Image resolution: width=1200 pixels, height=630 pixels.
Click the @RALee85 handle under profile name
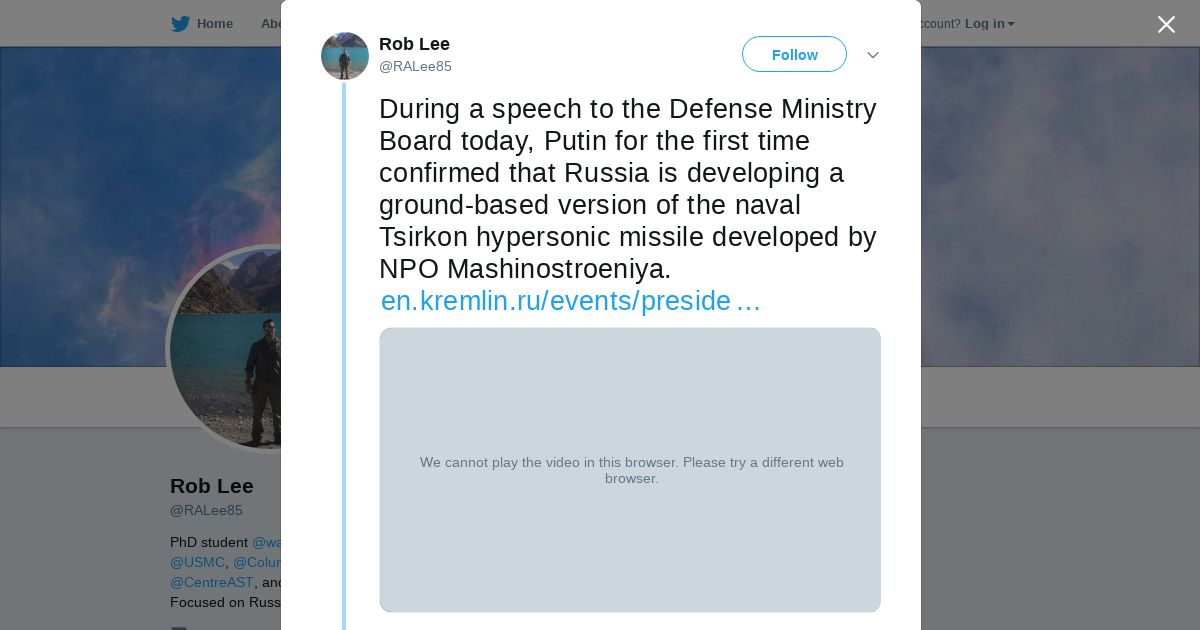tap(206, 511)
